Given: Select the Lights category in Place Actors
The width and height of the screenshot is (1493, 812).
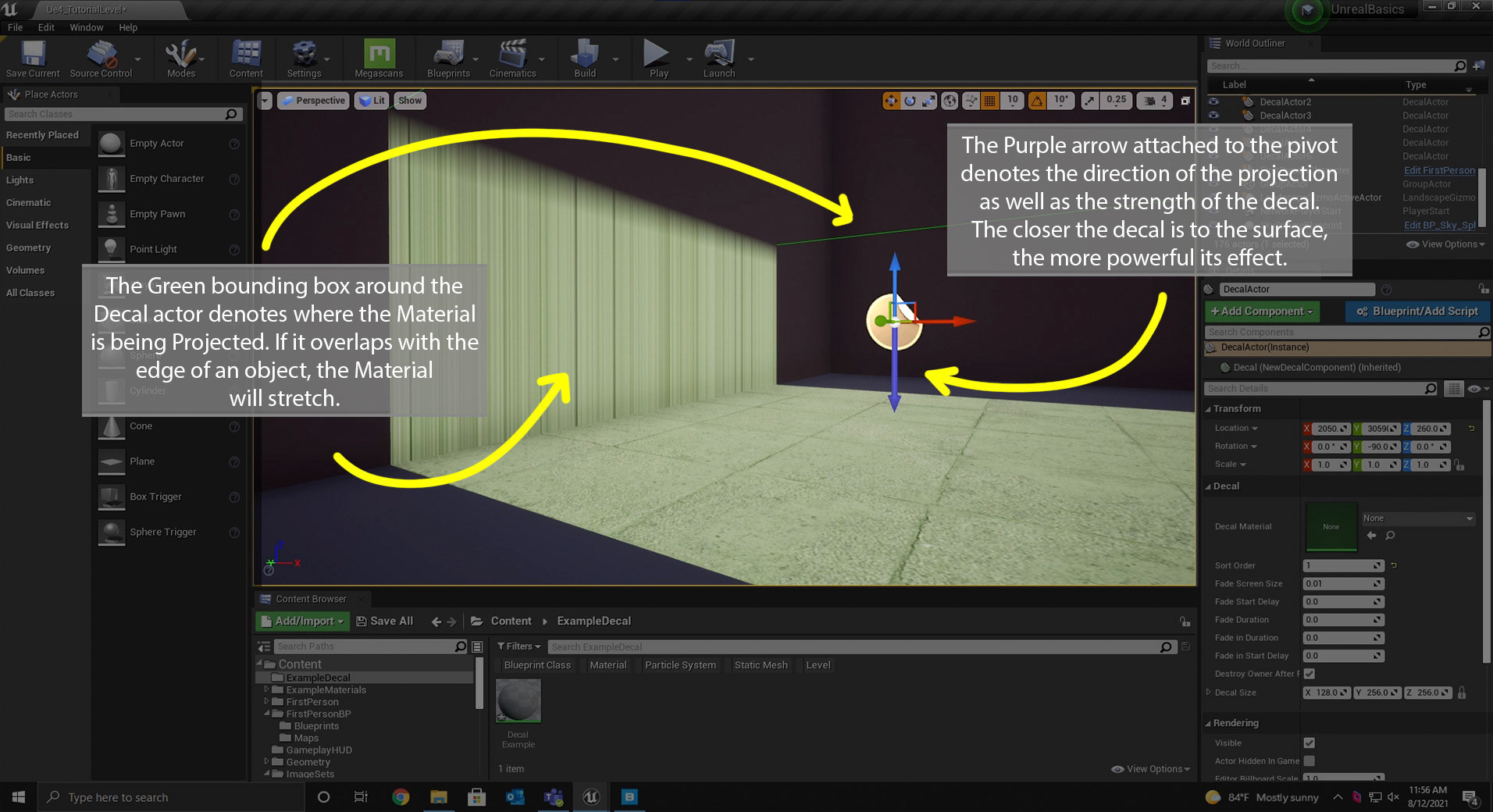Looking at the screenshot, I should pos(20,180).
